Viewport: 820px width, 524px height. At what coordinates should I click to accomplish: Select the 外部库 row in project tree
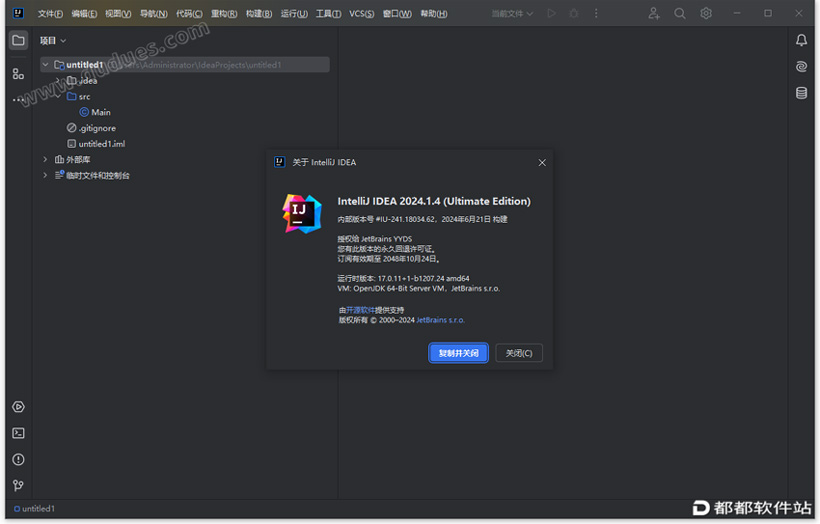(72, 160)
